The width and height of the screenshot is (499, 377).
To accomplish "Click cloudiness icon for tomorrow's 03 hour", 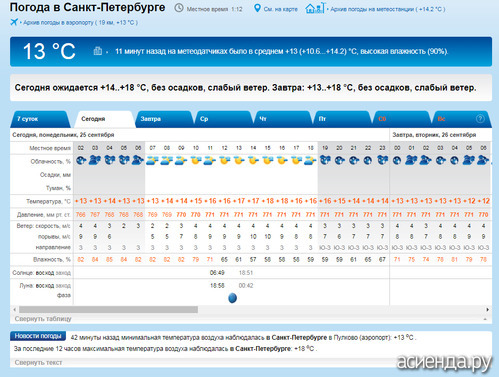I will (x=440, y=161).
